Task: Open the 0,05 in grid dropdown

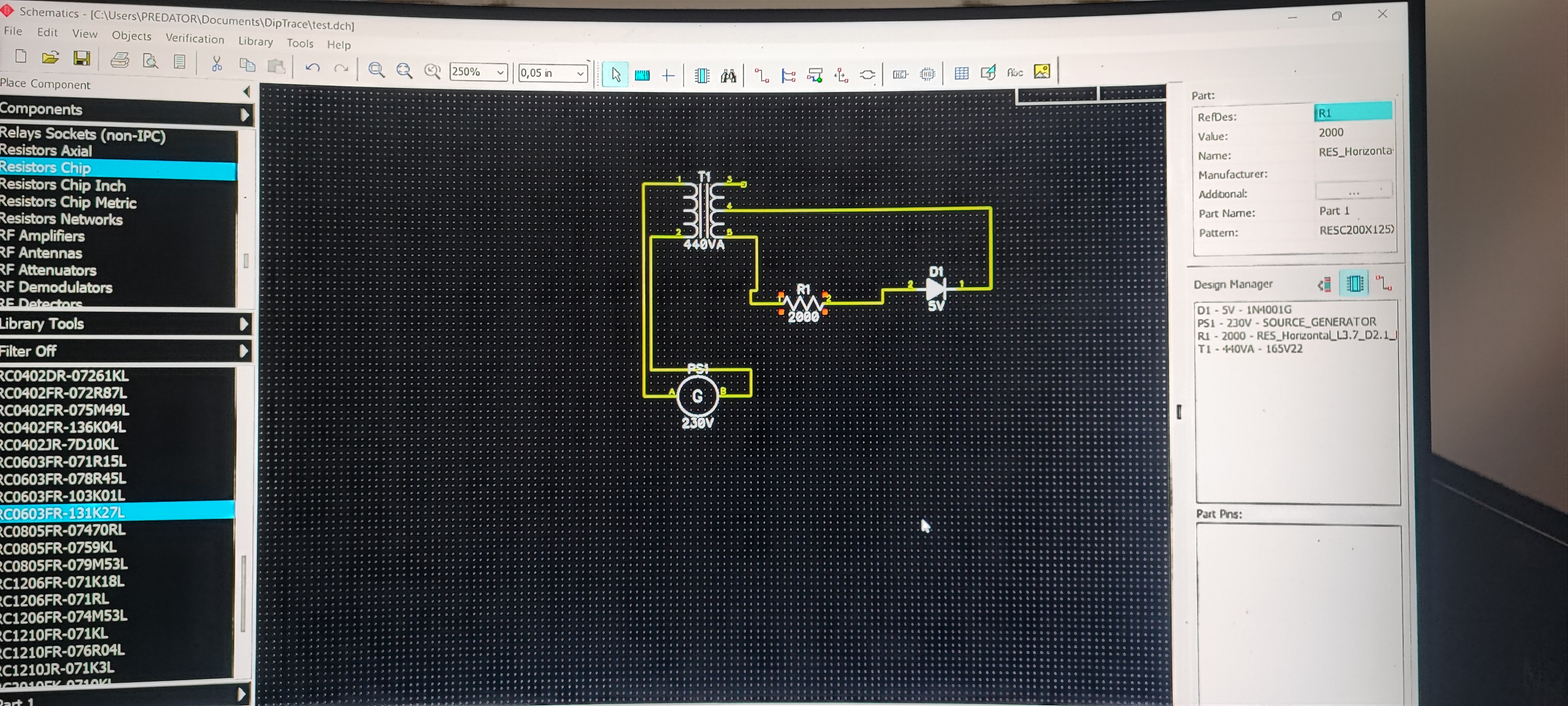Action: coord(580,74)
